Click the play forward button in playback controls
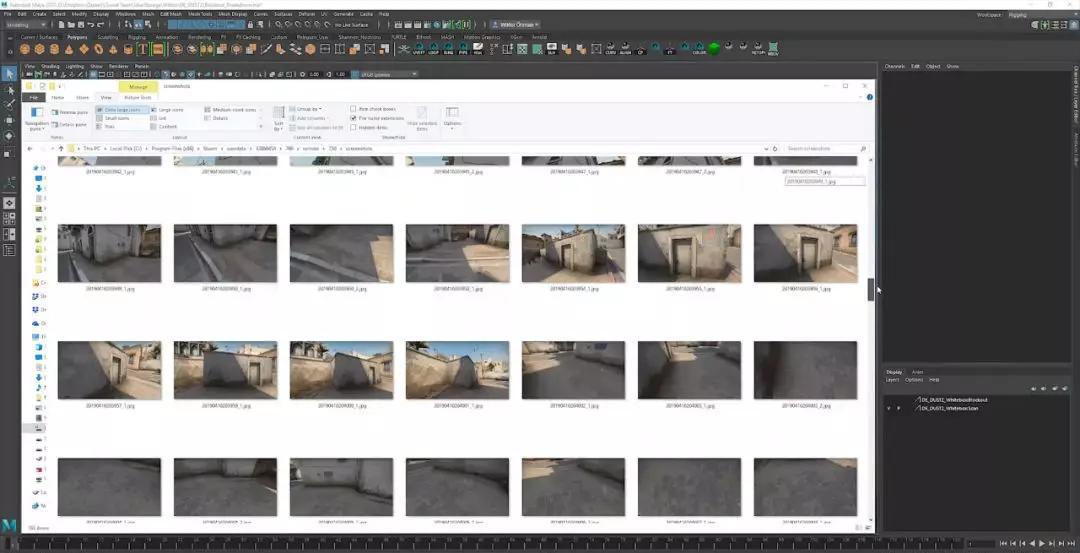 coord(1042,544)
